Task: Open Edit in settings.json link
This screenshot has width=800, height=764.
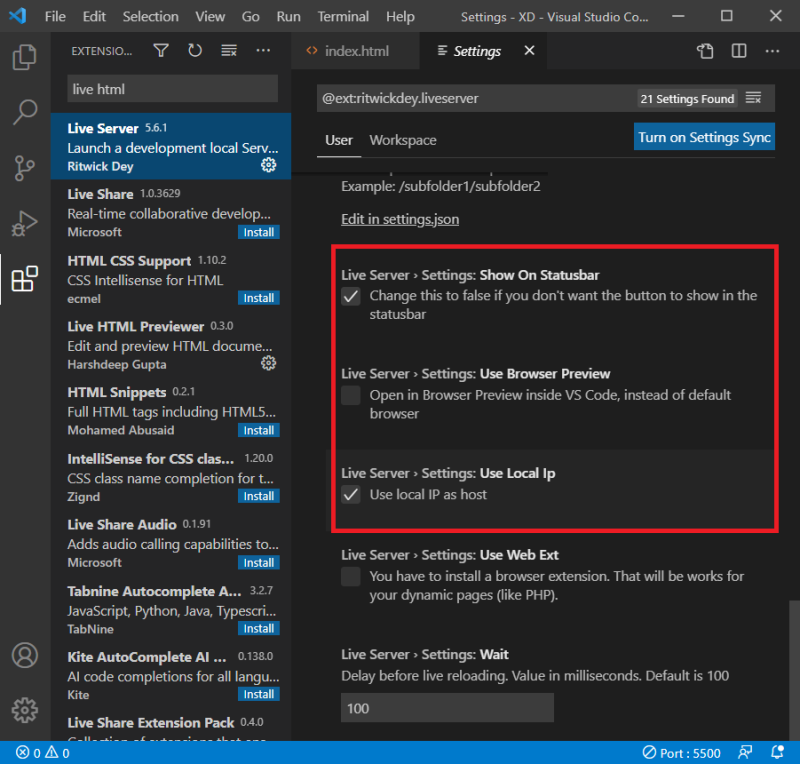Action: click(399, 218)
